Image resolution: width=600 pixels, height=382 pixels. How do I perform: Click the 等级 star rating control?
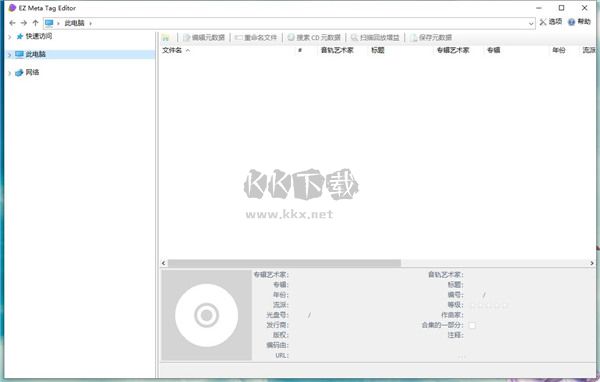coord(489,305)
